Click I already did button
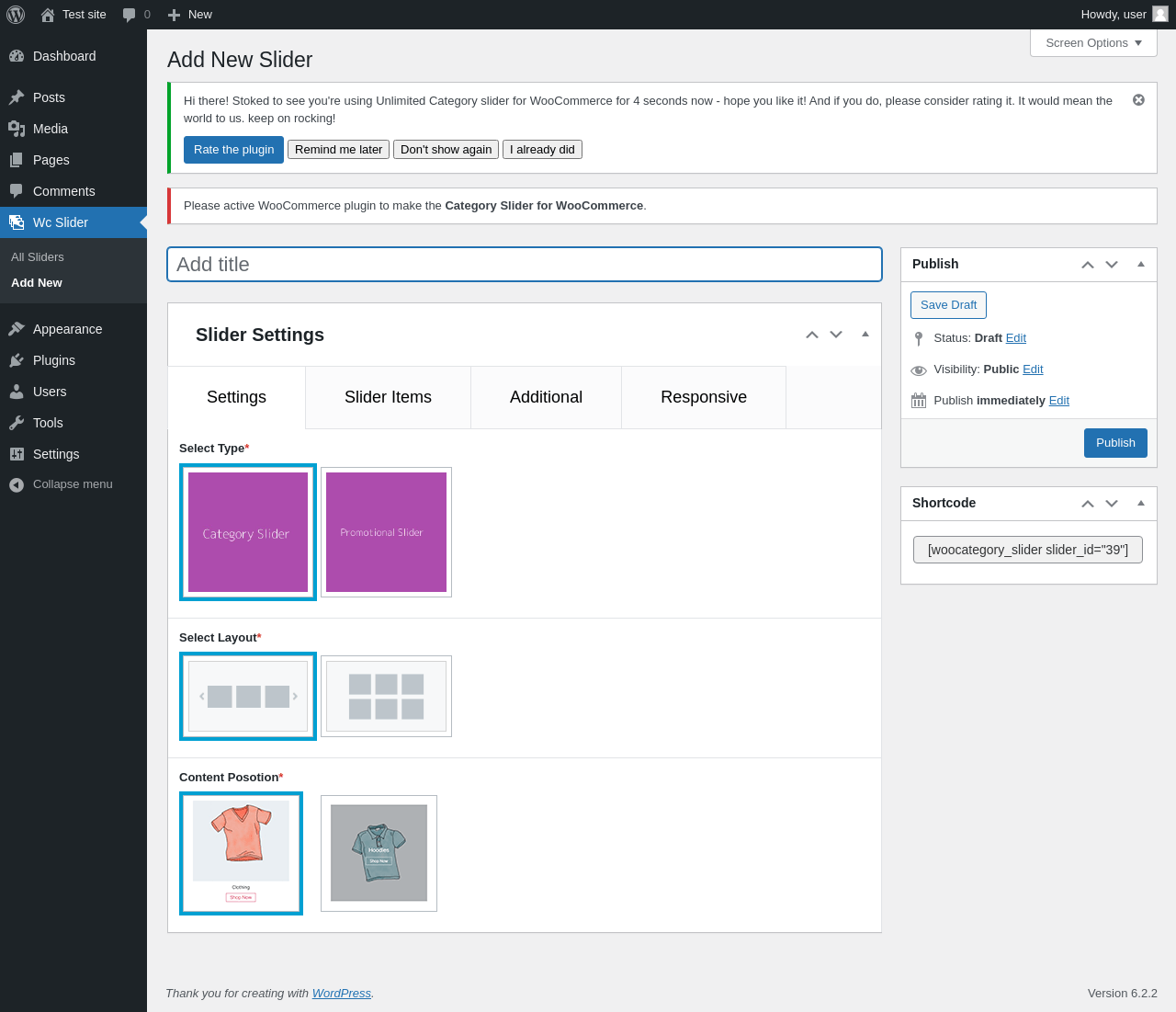Screen dimensions: 1176x1012 542,150
